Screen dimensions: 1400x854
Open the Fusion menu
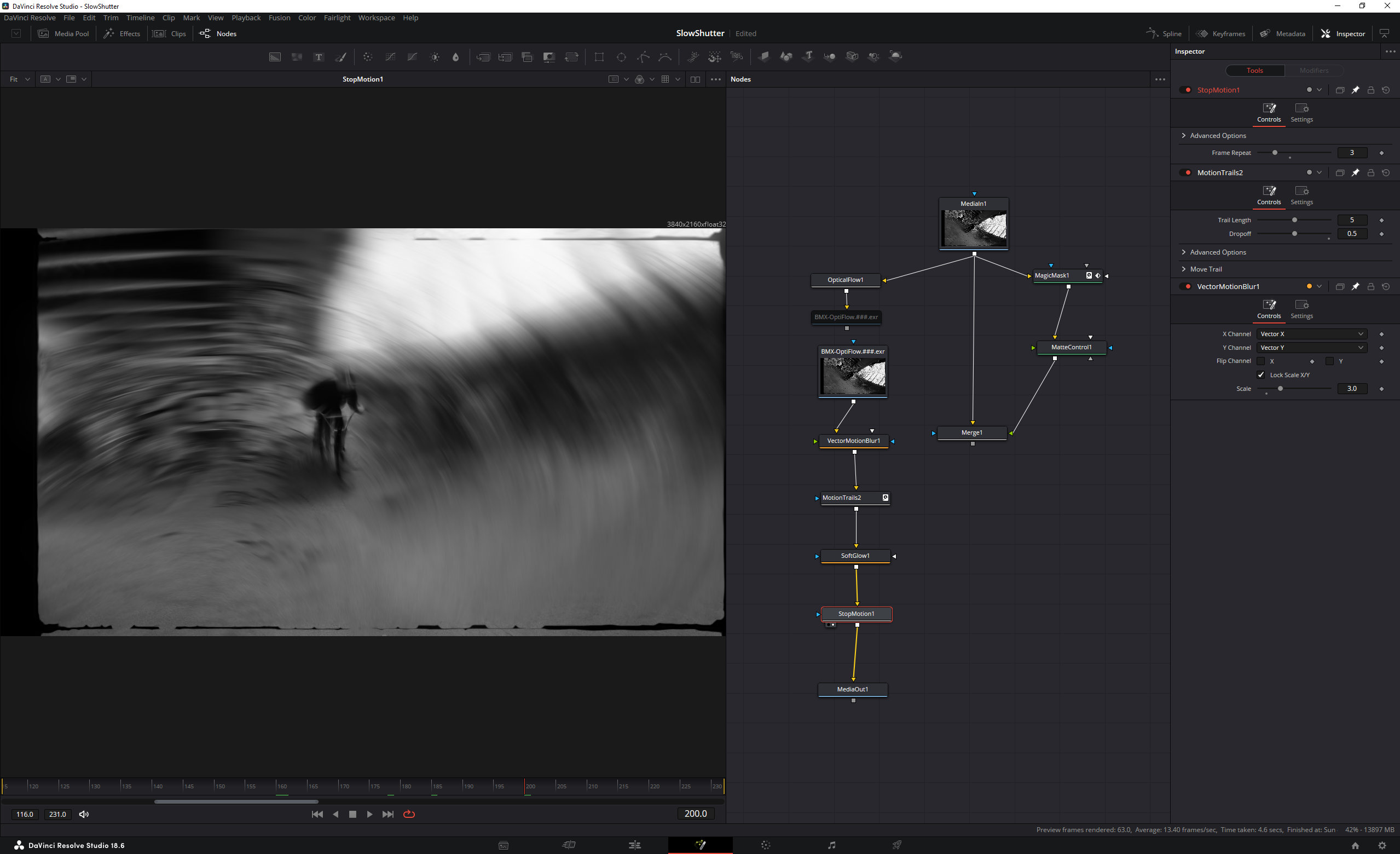[279, 18]
